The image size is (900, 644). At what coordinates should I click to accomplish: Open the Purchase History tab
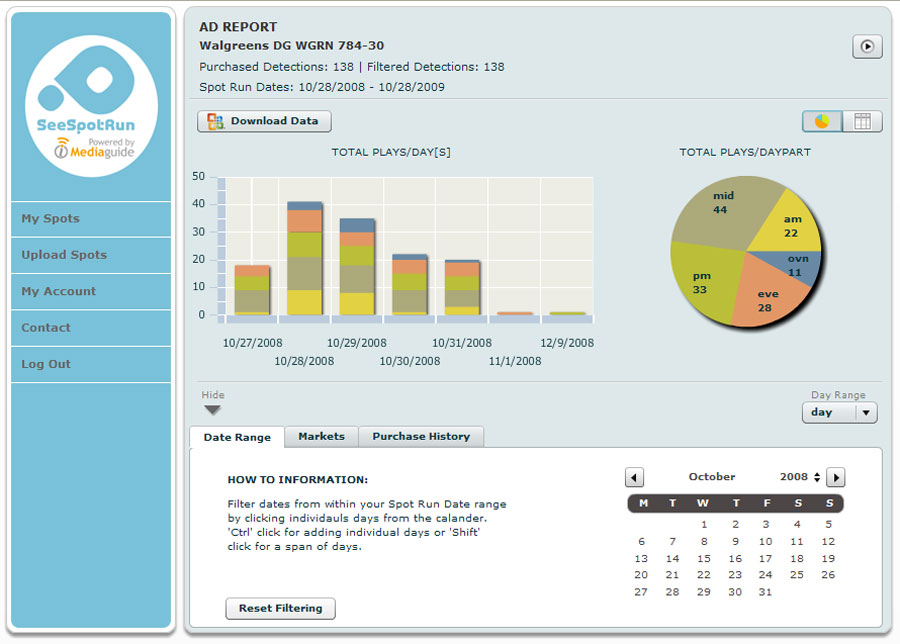420,437
